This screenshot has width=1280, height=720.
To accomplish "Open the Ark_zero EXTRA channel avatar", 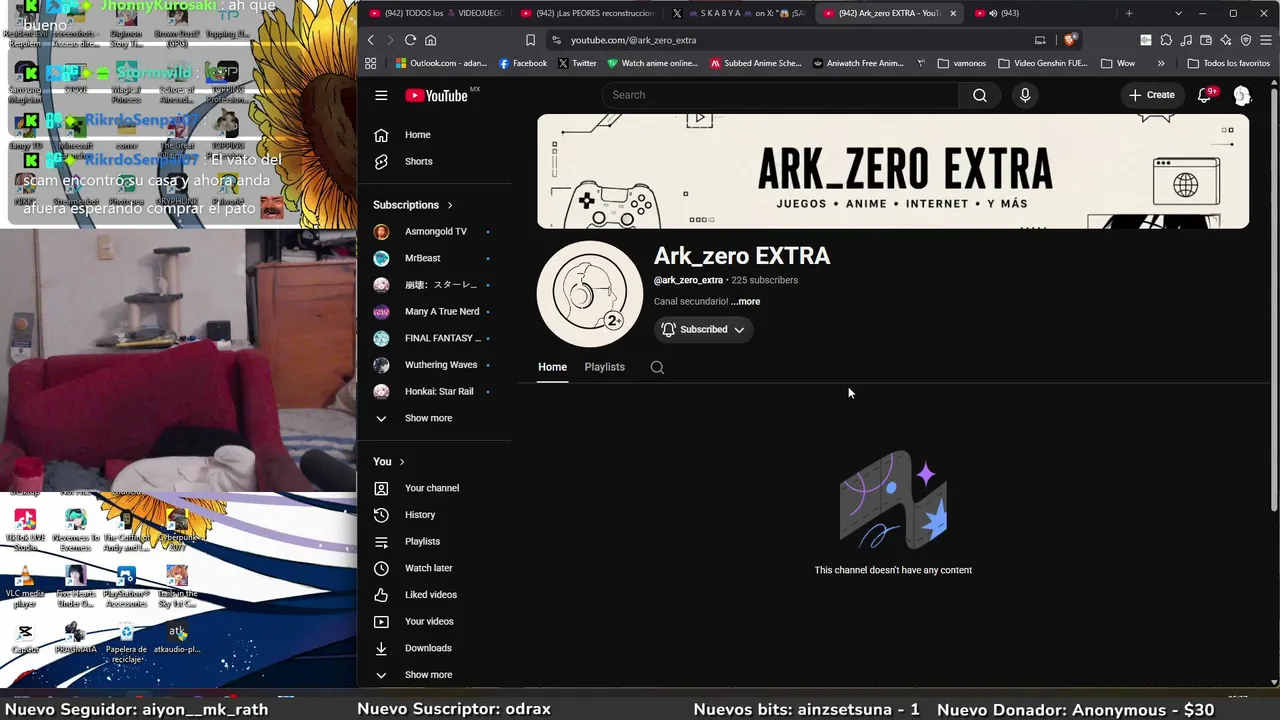I will [590, 294].
